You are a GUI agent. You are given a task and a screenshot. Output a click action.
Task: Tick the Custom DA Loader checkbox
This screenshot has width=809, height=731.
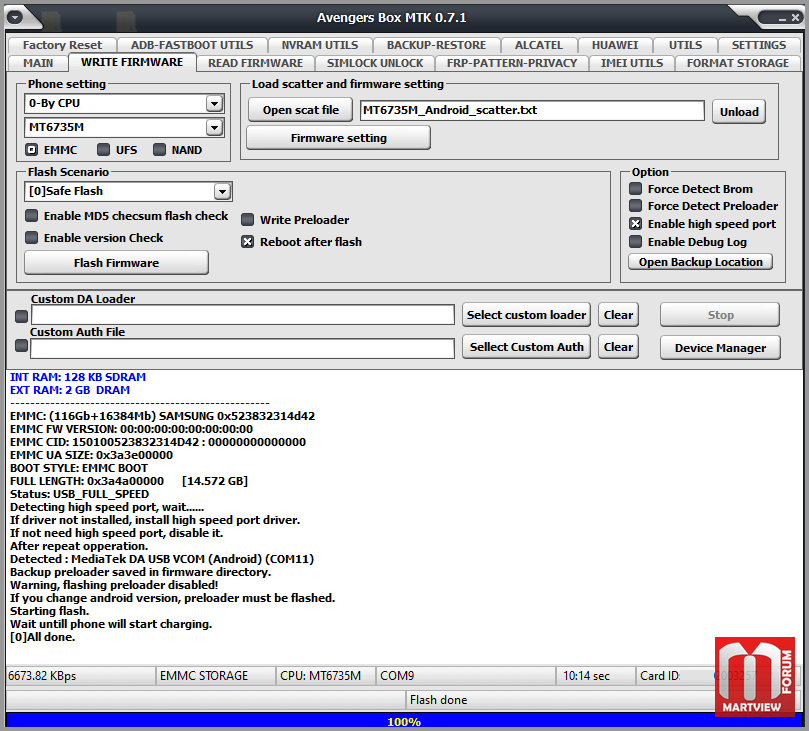(21, 316)
